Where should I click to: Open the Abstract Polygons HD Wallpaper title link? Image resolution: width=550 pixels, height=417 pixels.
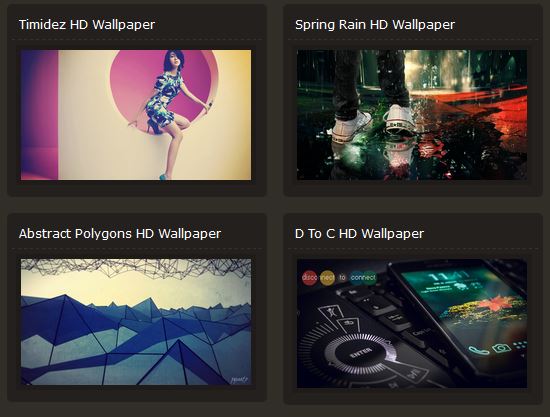tap(120, 234)
